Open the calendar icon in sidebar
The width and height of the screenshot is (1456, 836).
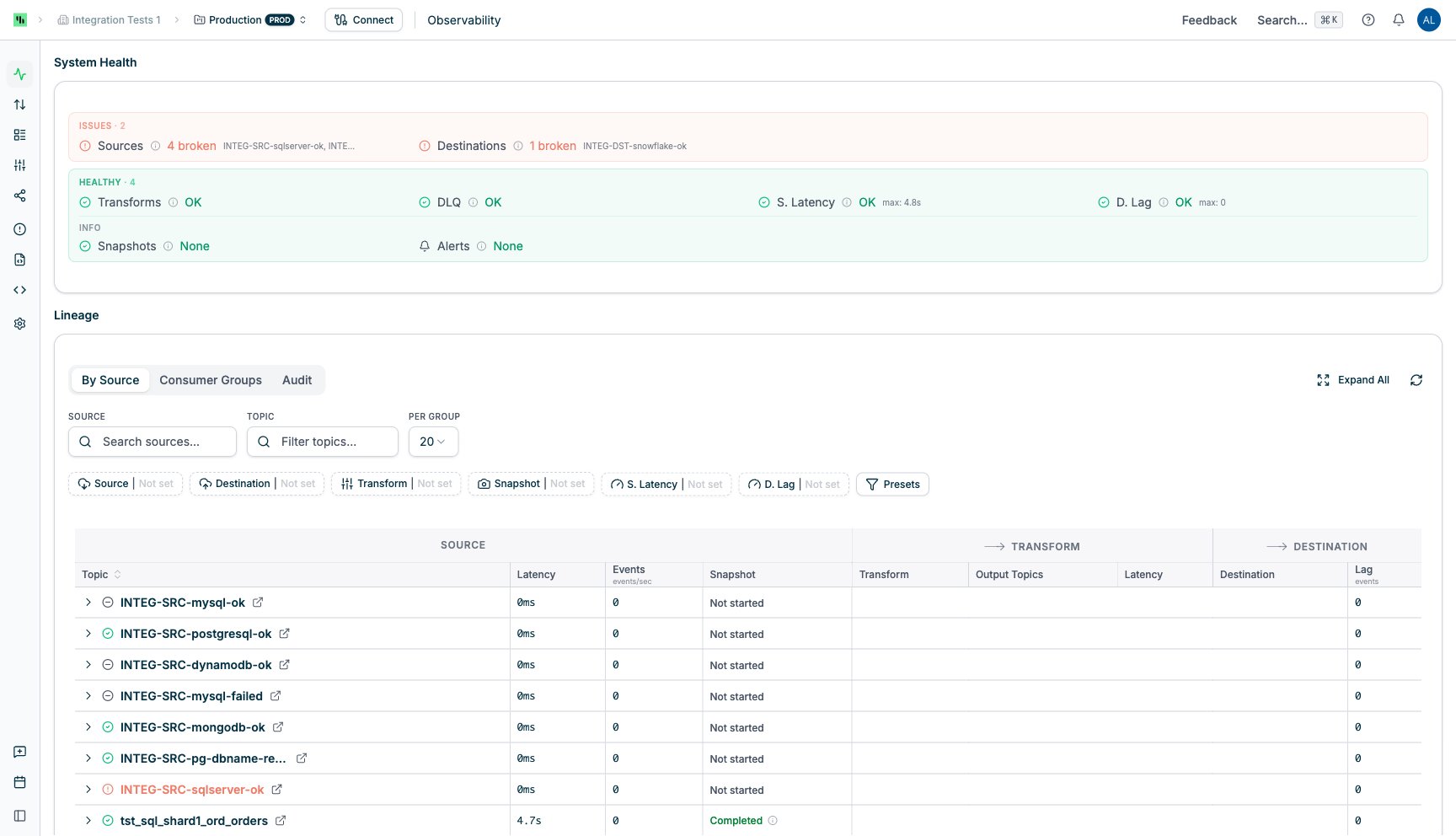(20, 782)
